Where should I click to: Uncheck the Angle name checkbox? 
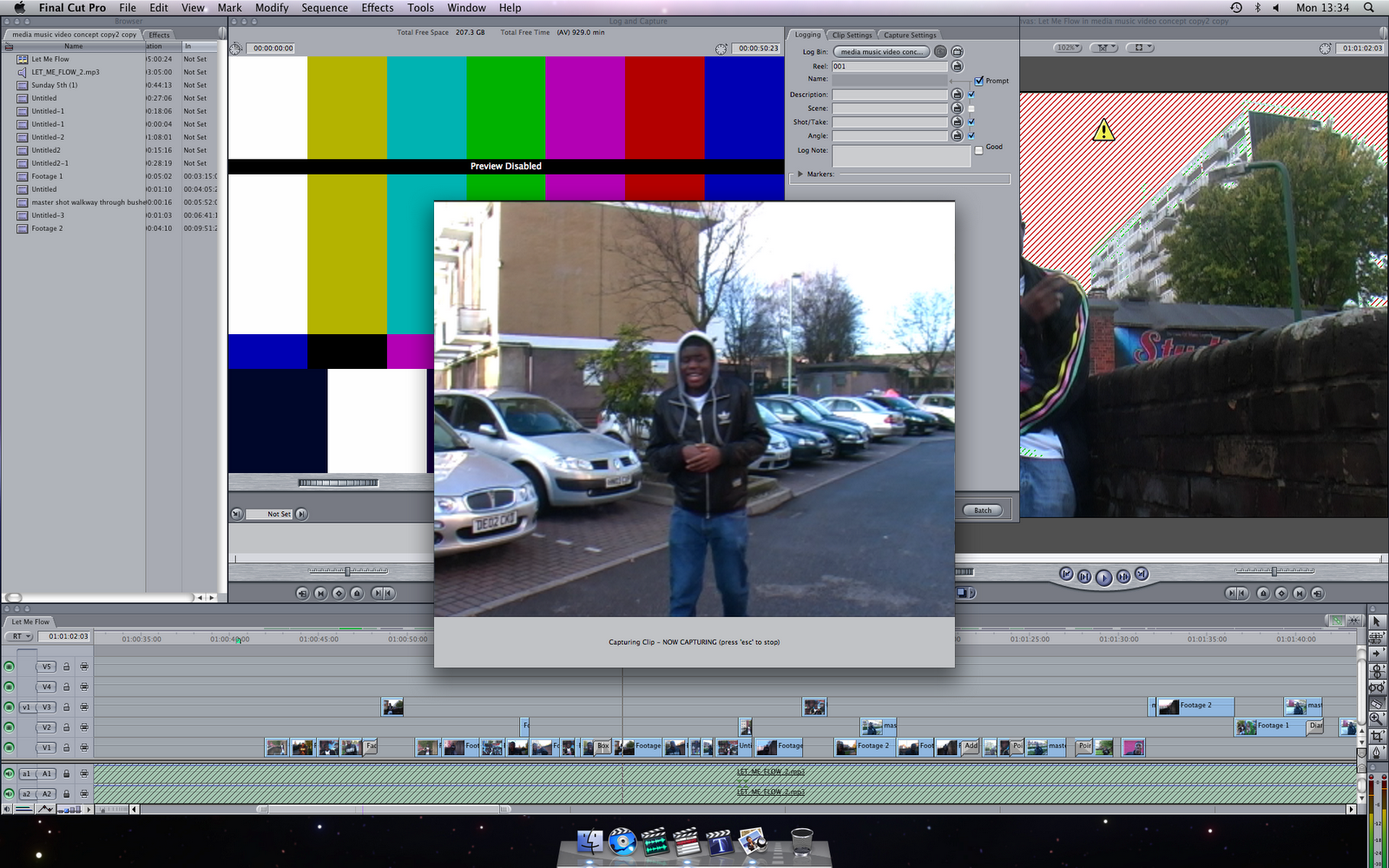point(971,136)
